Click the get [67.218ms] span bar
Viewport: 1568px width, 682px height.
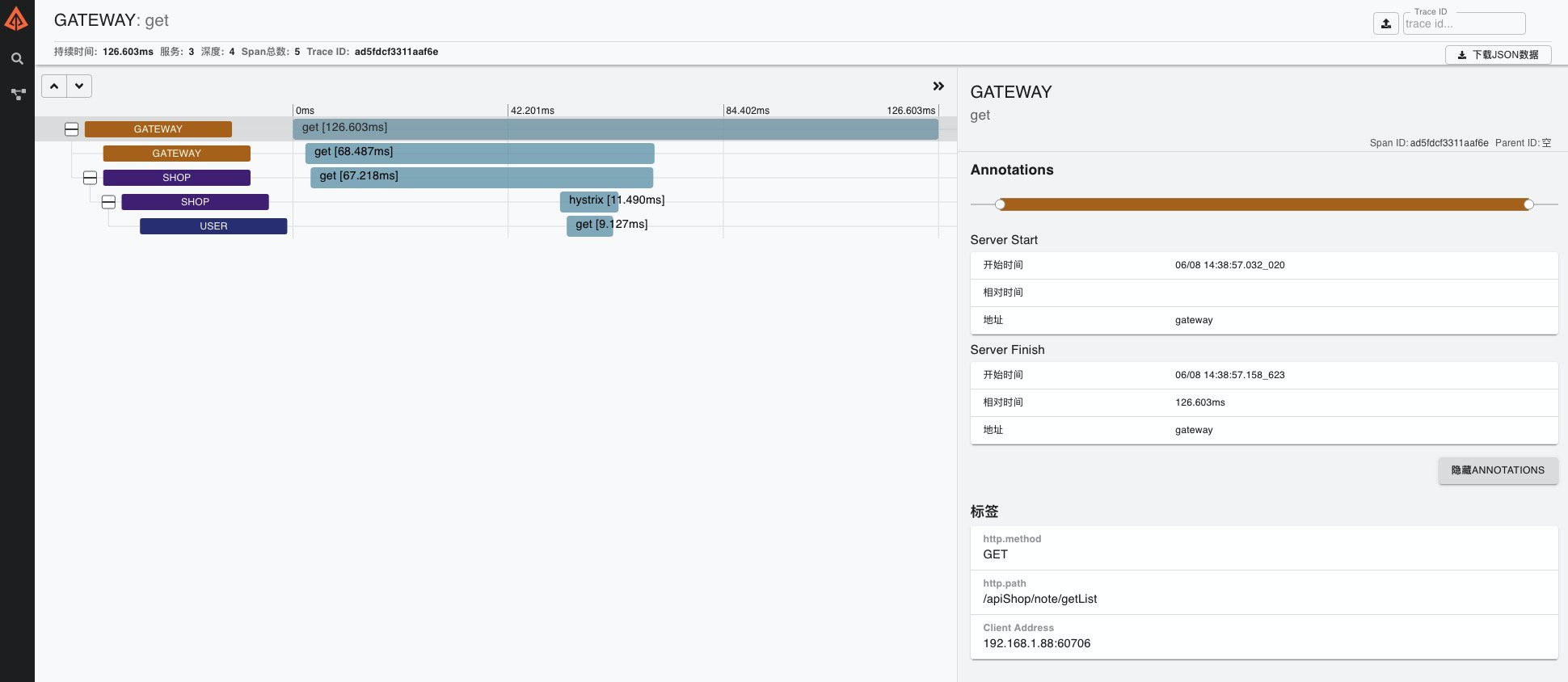click(482, 177)
